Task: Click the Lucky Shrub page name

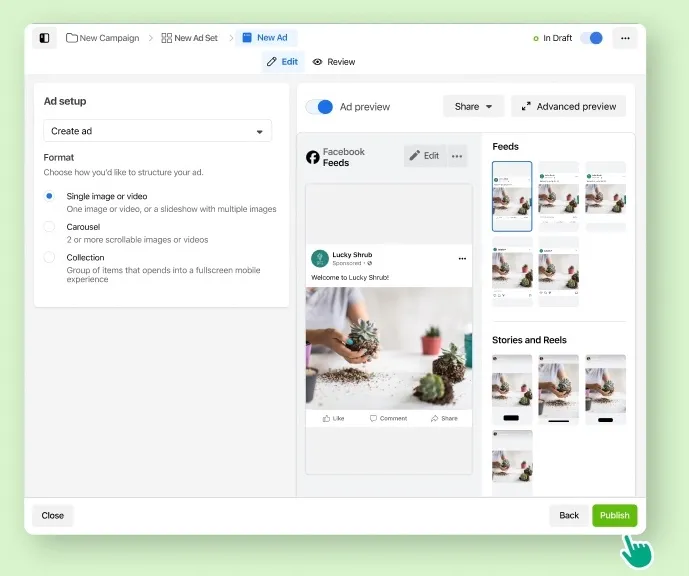Action: (x=352, y=255)
